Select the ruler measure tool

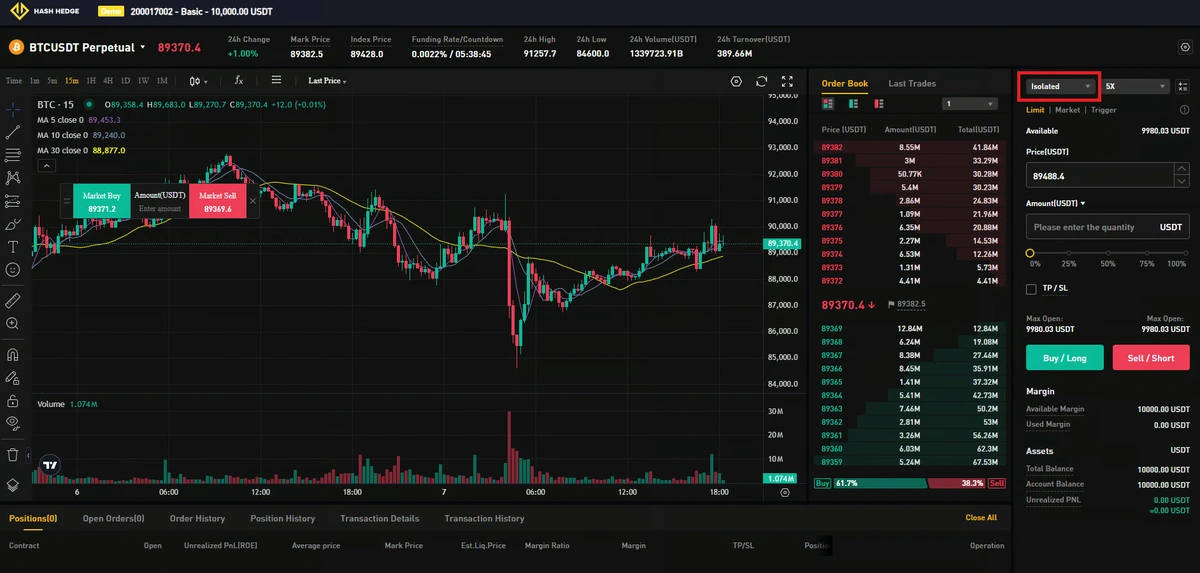(x=13, y=300)
